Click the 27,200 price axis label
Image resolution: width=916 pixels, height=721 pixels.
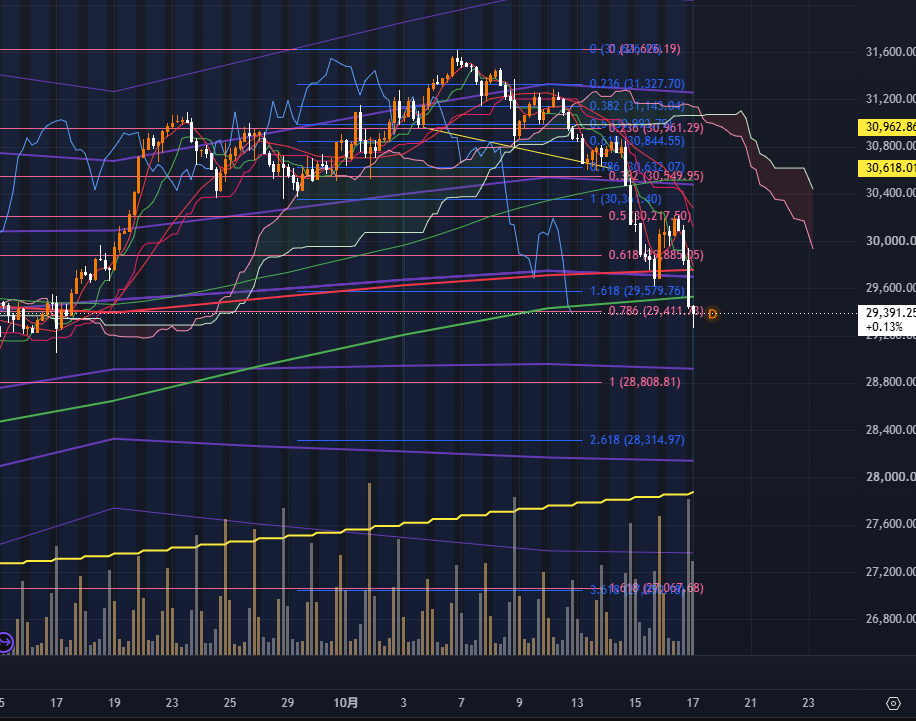pyautogui.click(x=890, y=572)
